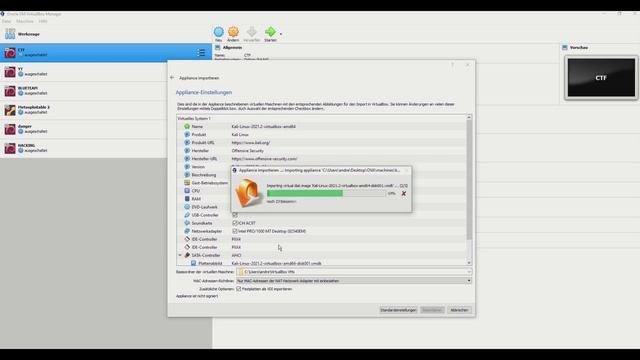640x360 pixels.
Task: Open the dropdown arrow beside Starten
Action: click(x=281, y=34)
